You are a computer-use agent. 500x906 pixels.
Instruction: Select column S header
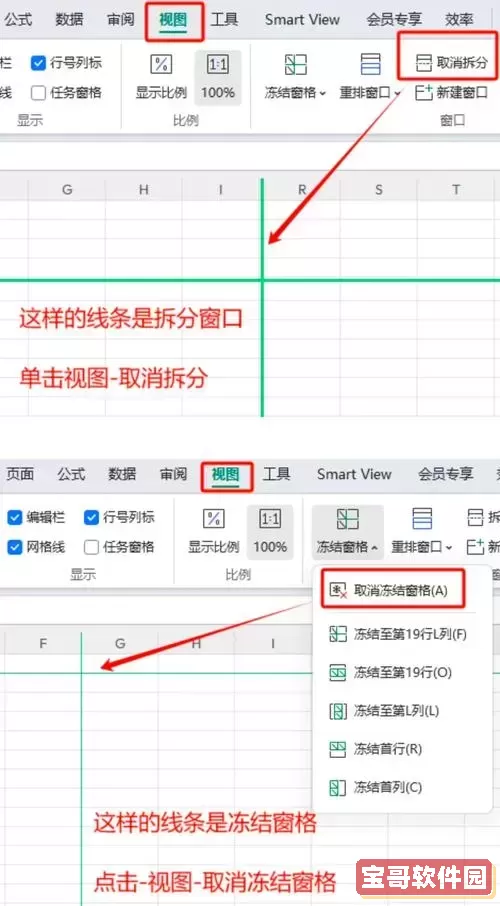[x=379, y=190]
